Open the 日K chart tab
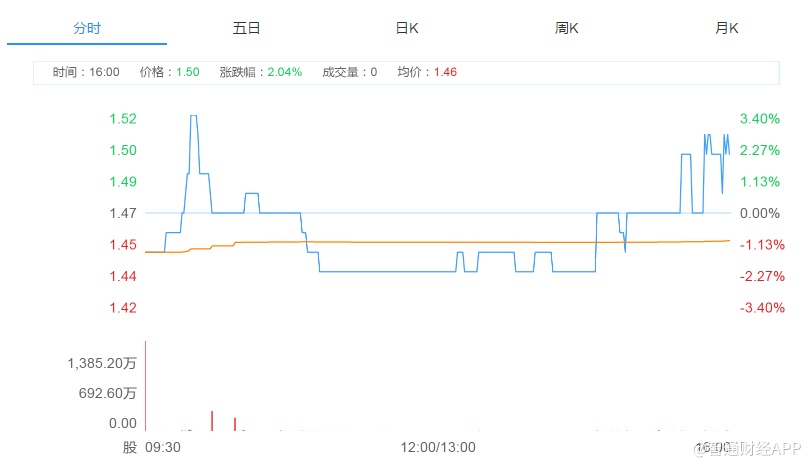The width and height of the screenshot is (811, 468). coord(407,28)
